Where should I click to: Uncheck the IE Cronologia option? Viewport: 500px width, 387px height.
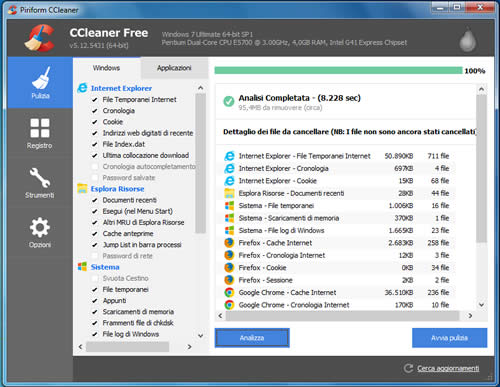(95, 111)
